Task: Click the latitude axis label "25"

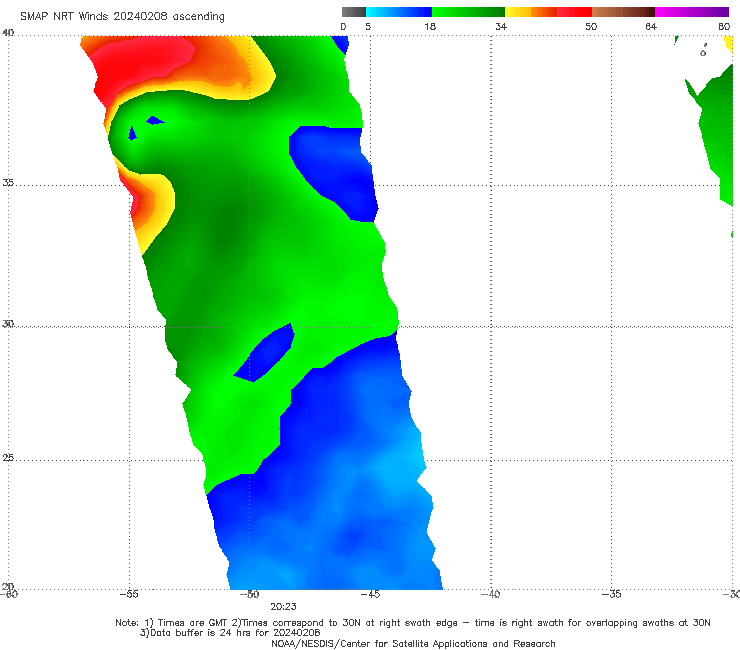Action: point(8,458)
